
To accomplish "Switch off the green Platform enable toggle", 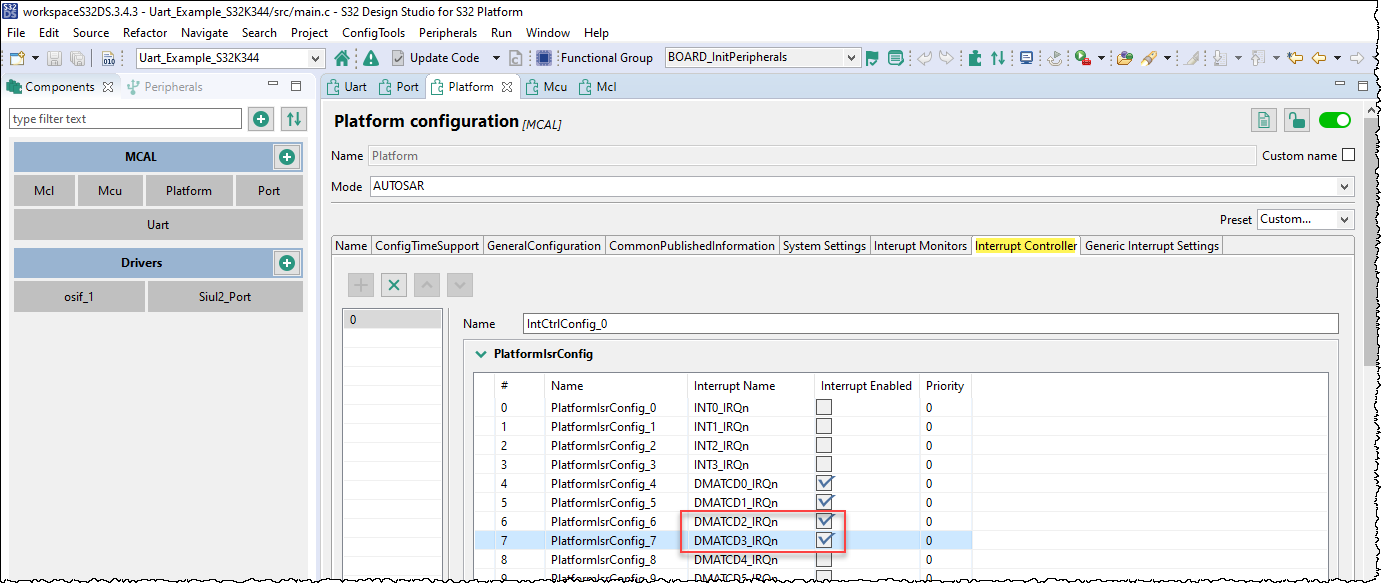I will 1335,119.
